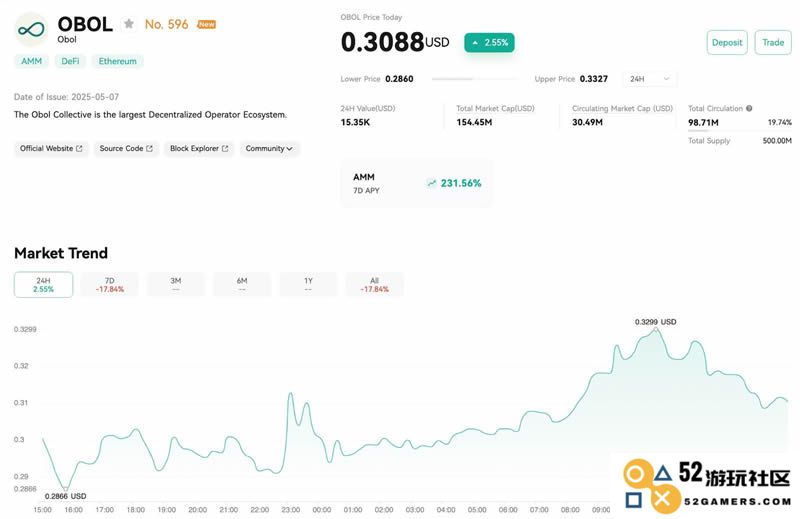Click the lower-upper price range bar
Screen dimensions: 800x519
[474, 79]
